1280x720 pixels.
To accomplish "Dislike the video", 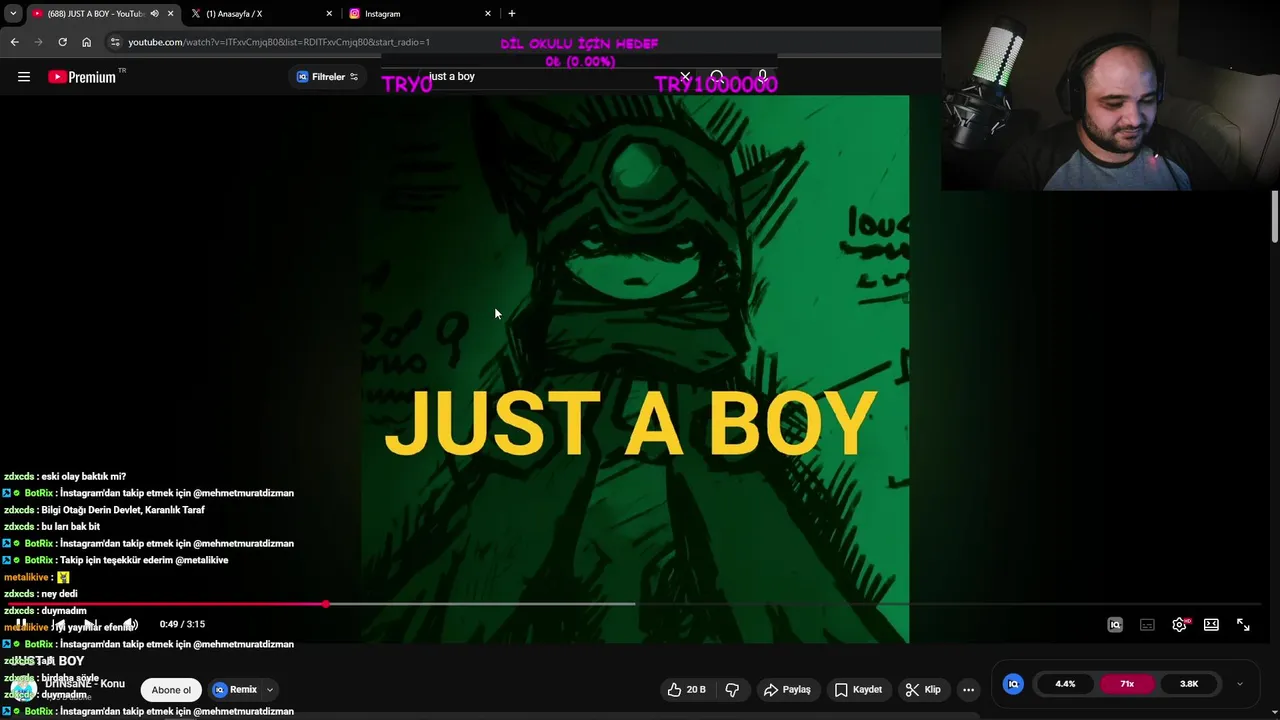I will tap(732, 689).
